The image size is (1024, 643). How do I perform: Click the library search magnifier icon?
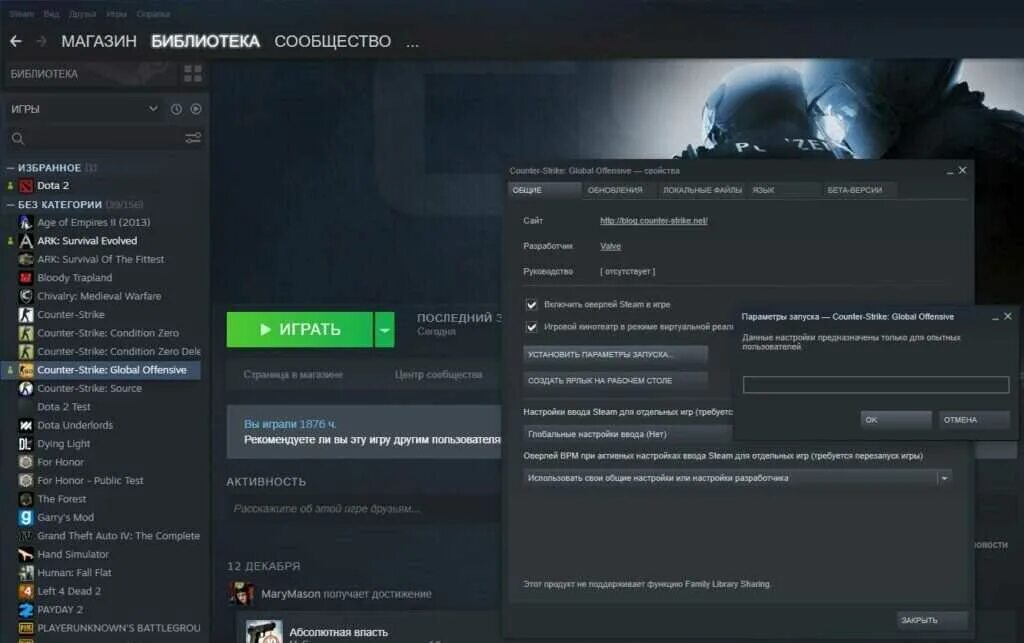pyautogui.click(x=18, y=138)
